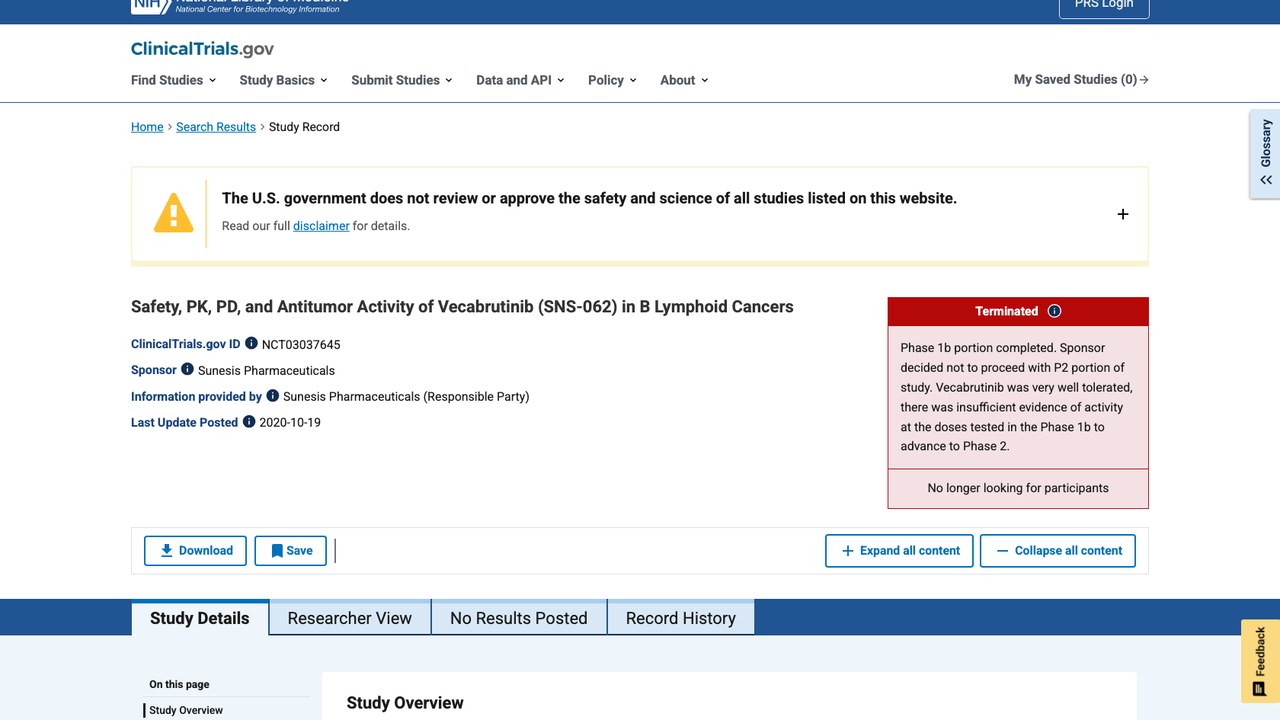The height and width of the screenshot is (720, 1280).
Task: Open the Find Studies dropdown menu
Action: (x=174, y=80)
